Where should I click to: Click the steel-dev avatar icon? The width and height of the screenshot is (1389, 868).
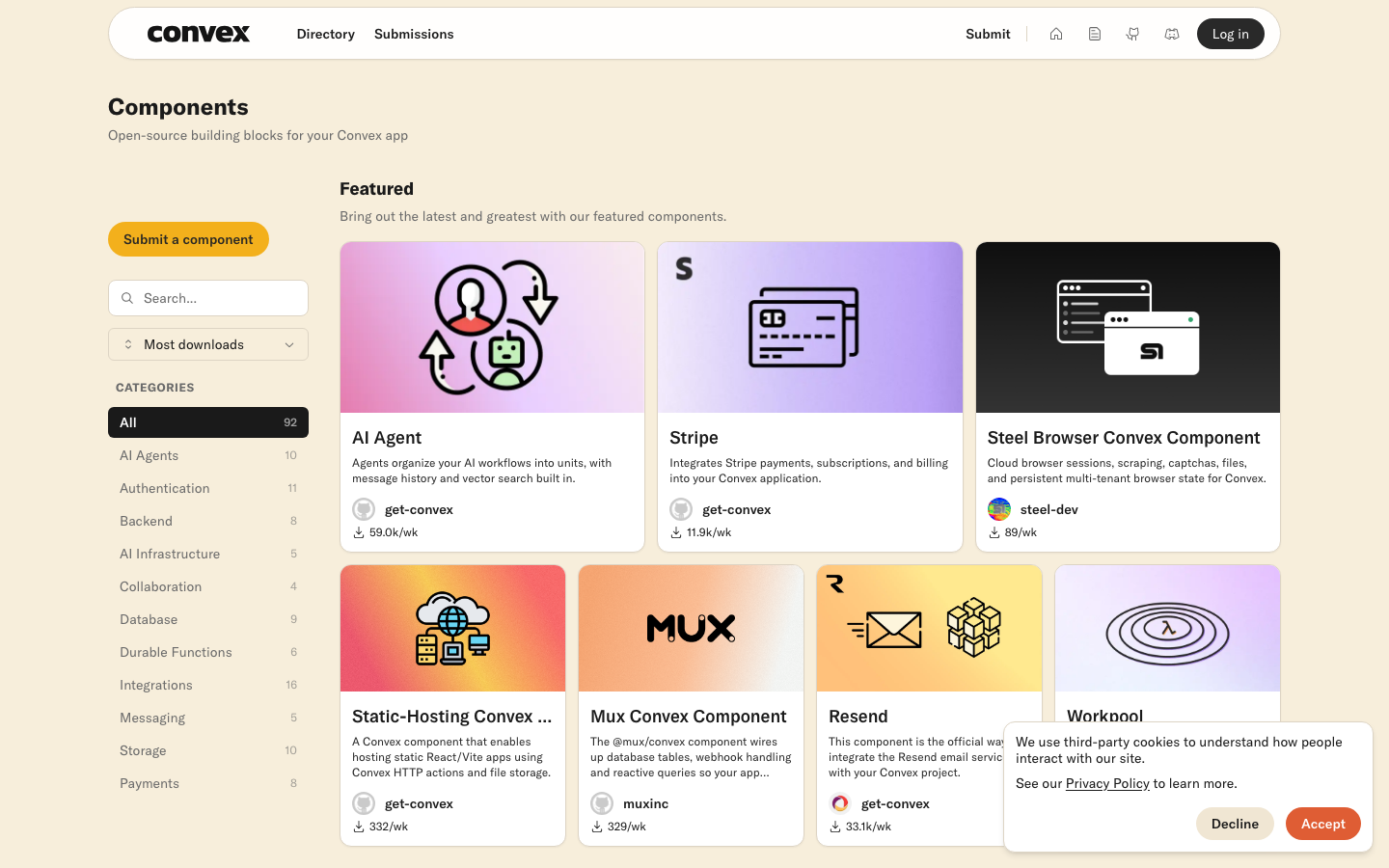(x=999, y=509)
